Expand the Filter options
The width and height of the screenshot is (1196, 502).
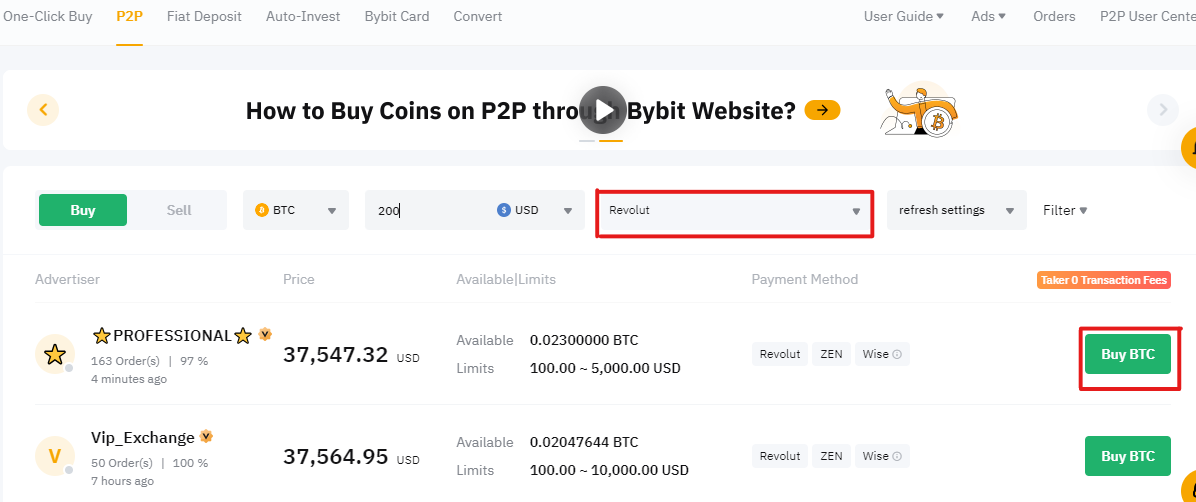(x=1065, y=210)
